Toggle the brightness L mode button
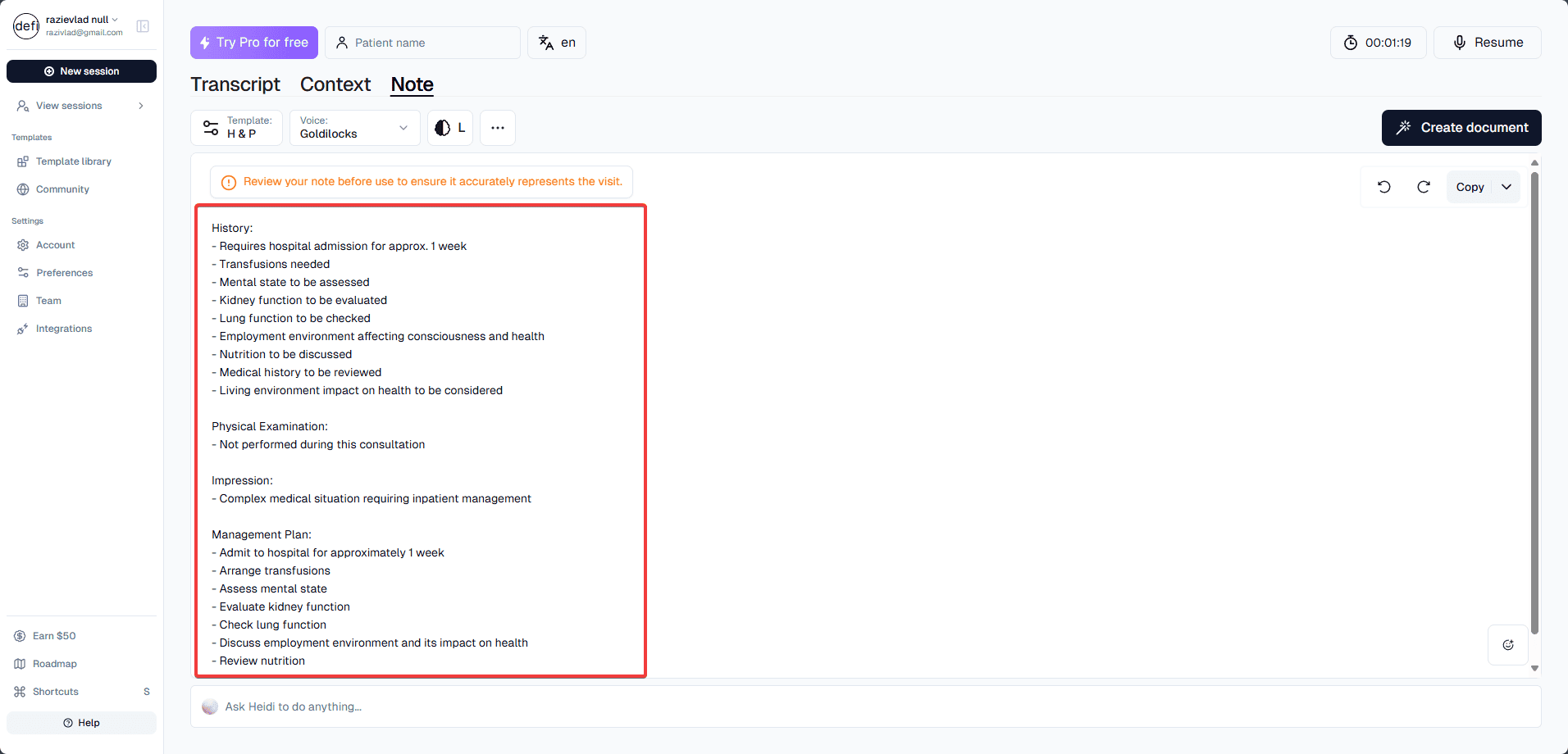Image resolution: width=1568 pixels, height=754 pixels. point(450,128)
